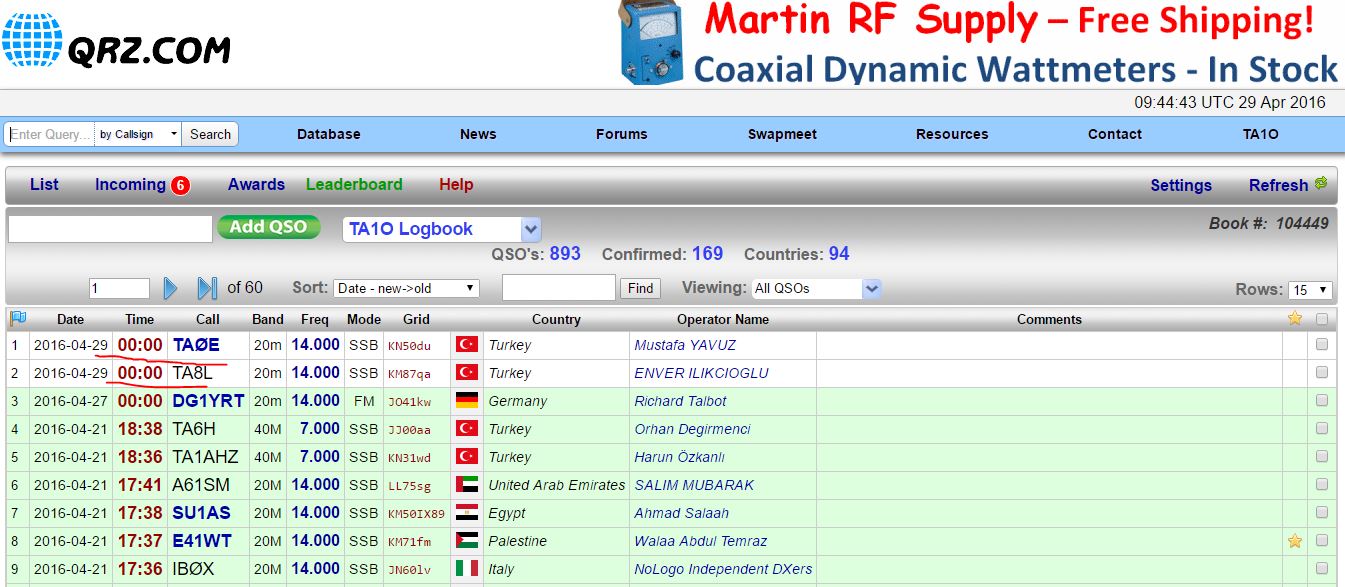The image size is (1345, 587).
Task: Check the box for DG1YRT row
Action: coord(1322,400)
